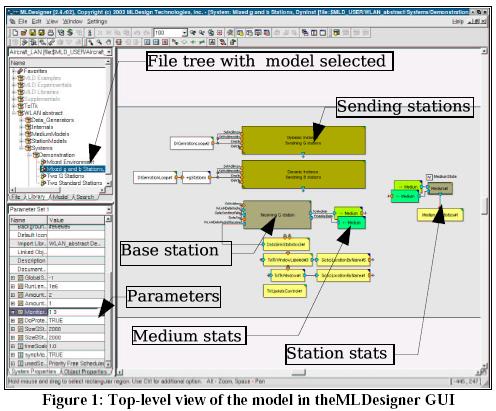Open the Settings menu

(x=97, y=21)
